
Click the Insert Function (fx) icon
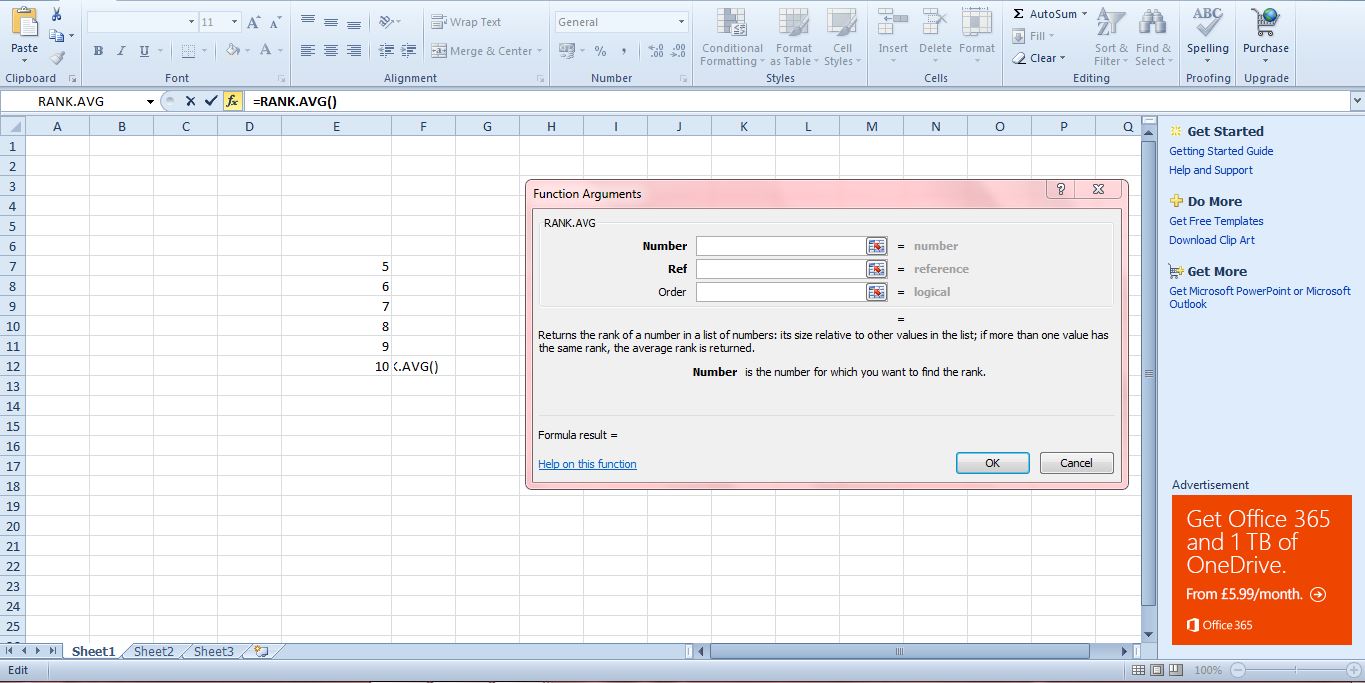click(232, 100)
